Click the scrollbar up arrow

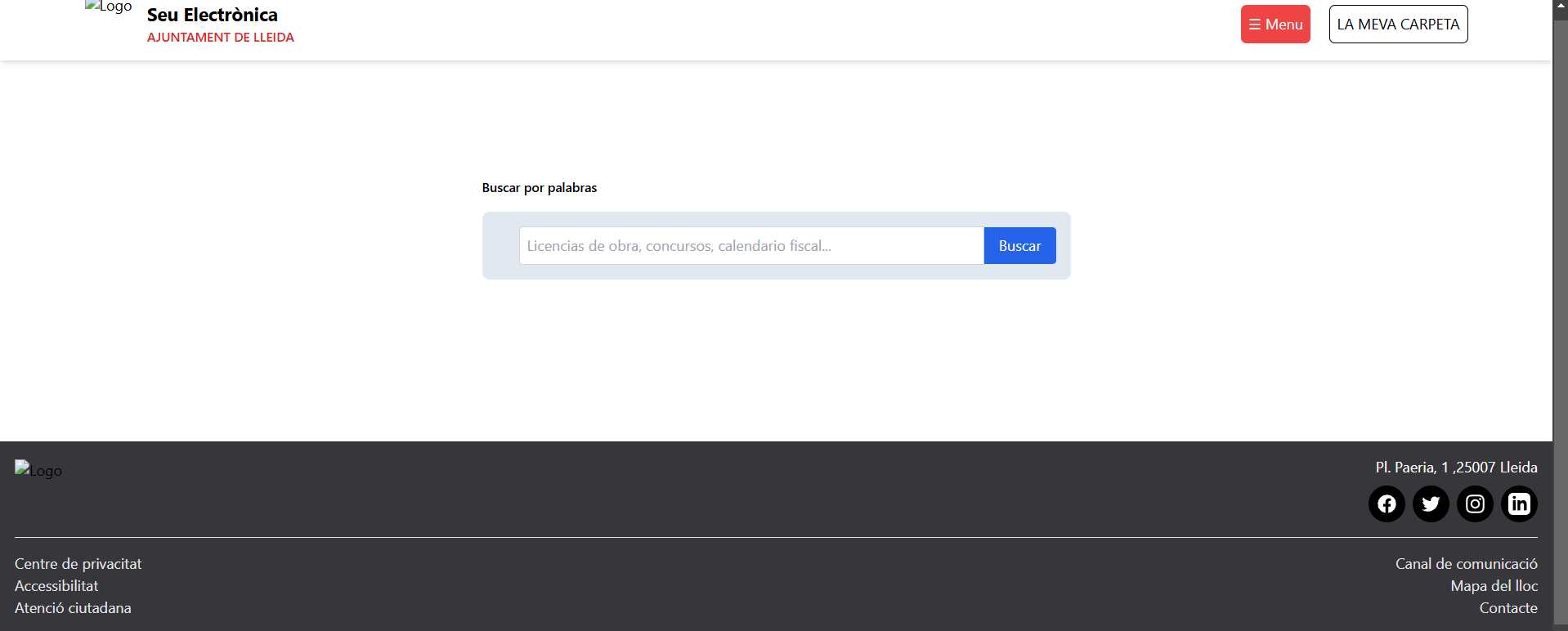click(1560, 5)
